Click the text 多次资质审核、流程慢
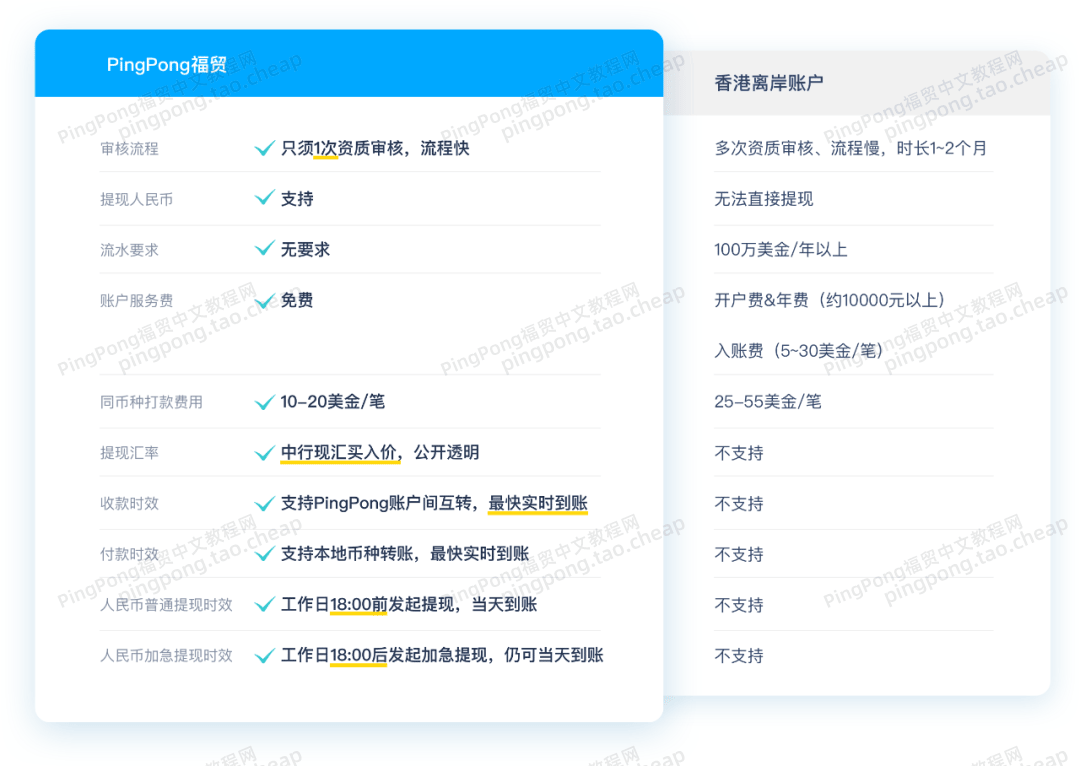Viewport: 1080px width, 766px height. (x=797, y=148)
